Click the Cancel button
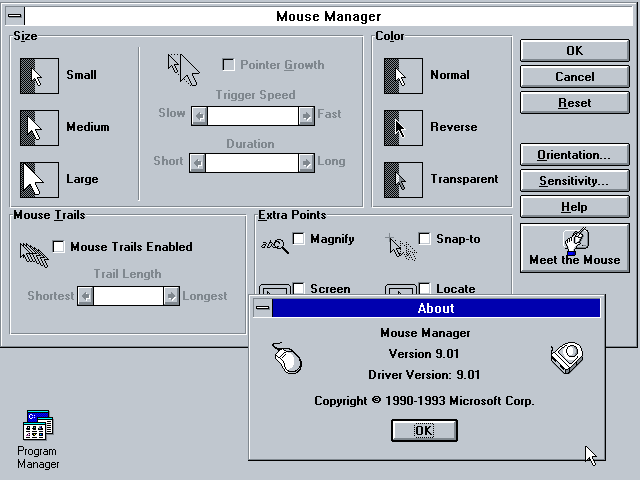640x480 pixels. 575,76
